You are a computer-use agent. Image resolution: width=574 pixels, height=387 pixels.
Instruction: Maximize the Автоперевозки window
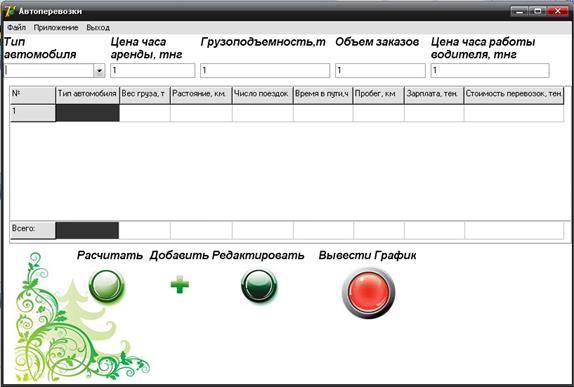point(537,11)
